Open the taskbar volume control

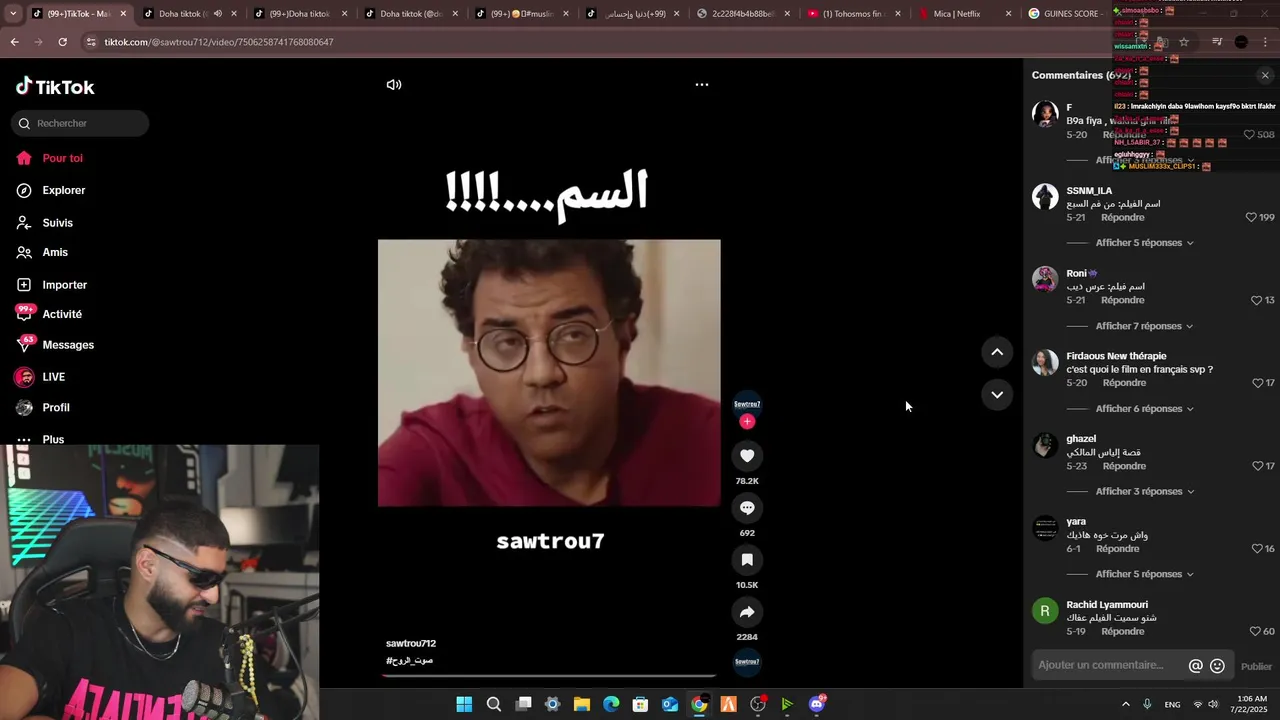pos(1213,704)
